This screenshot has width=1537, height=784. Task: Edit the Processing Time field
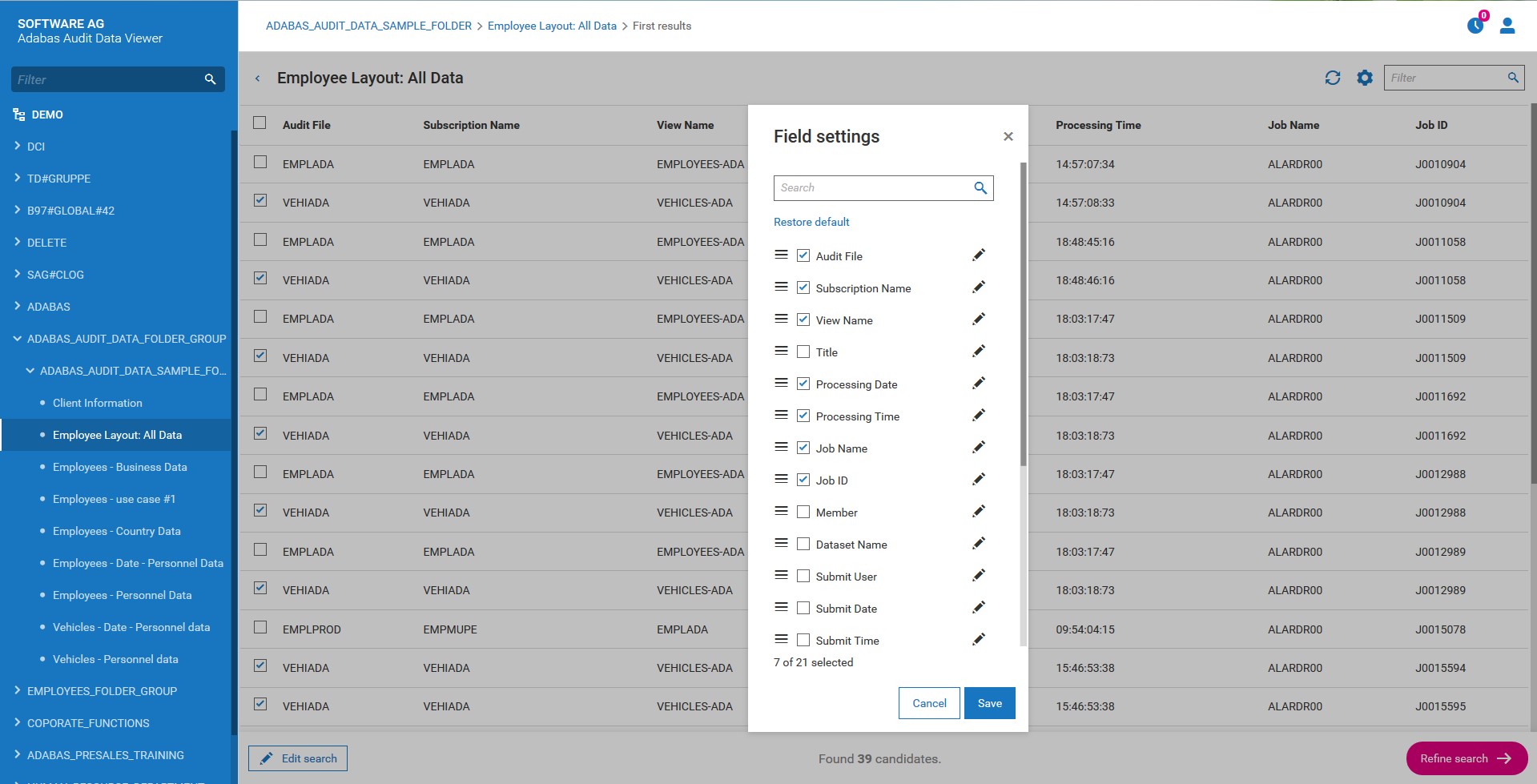tap(979, 416)
